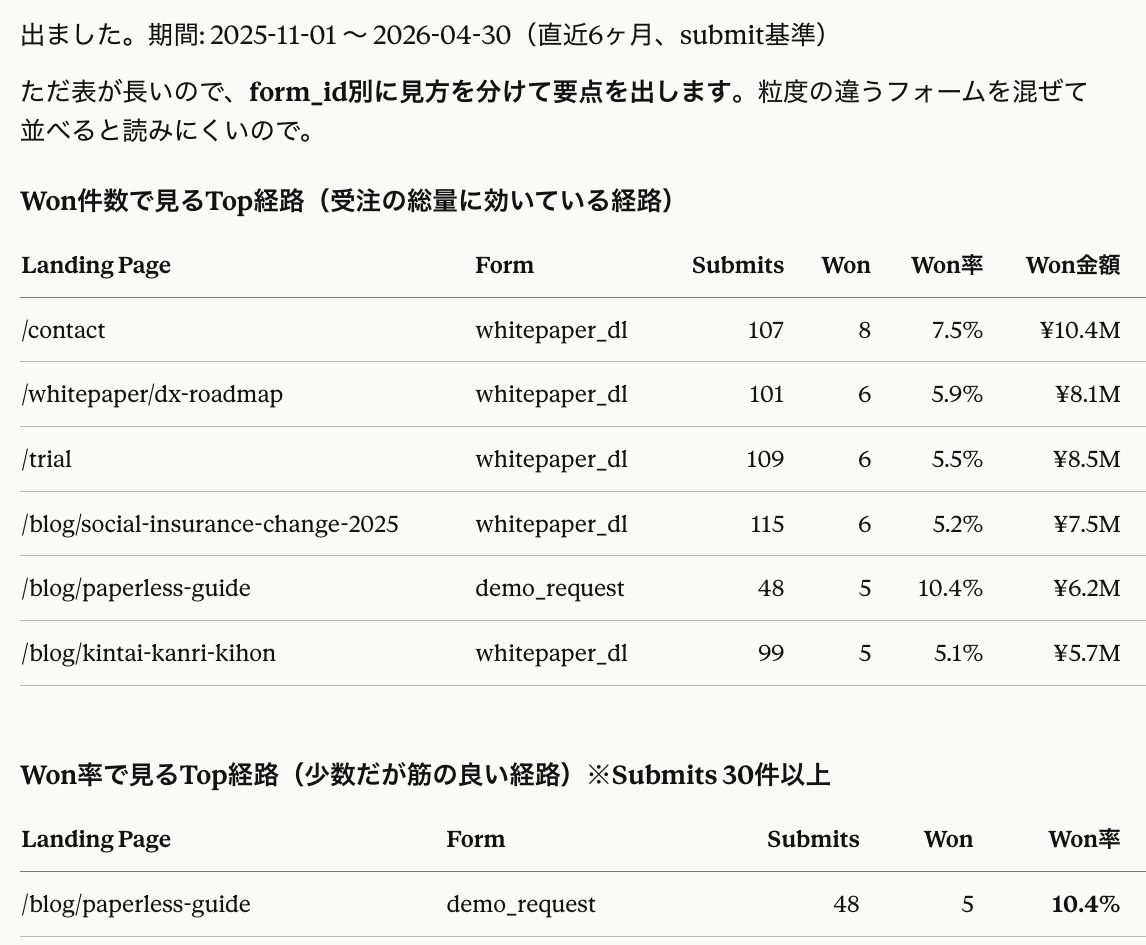Click Form header in second table
The image size is (1146, 945).
476,838
